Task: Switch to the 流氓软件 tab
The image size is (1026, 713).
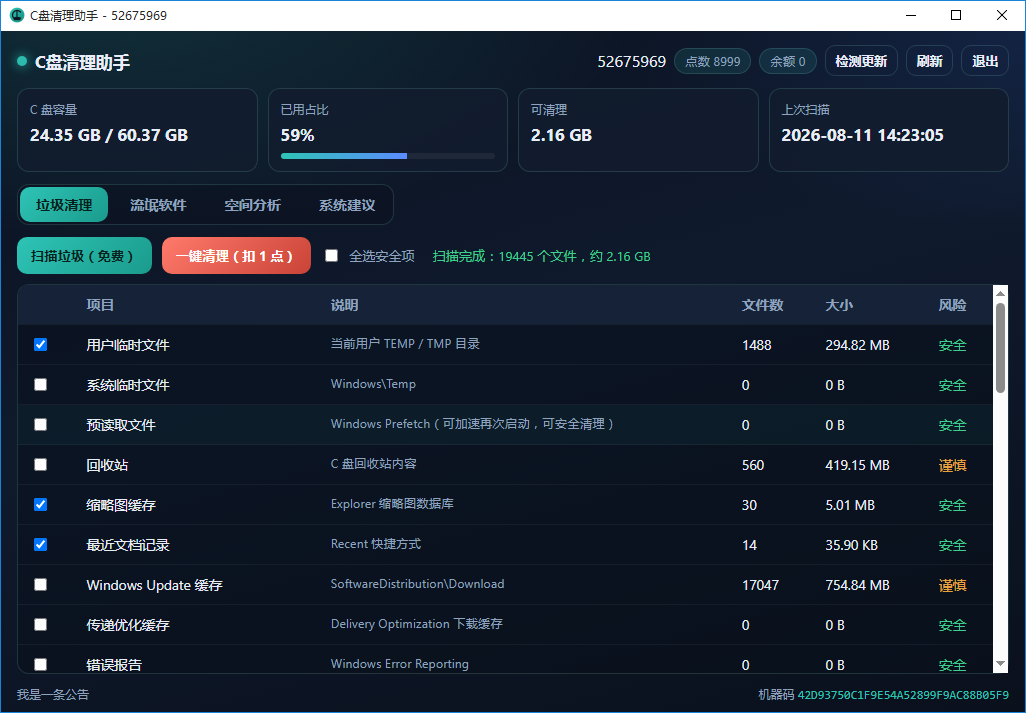Action: 158,205
